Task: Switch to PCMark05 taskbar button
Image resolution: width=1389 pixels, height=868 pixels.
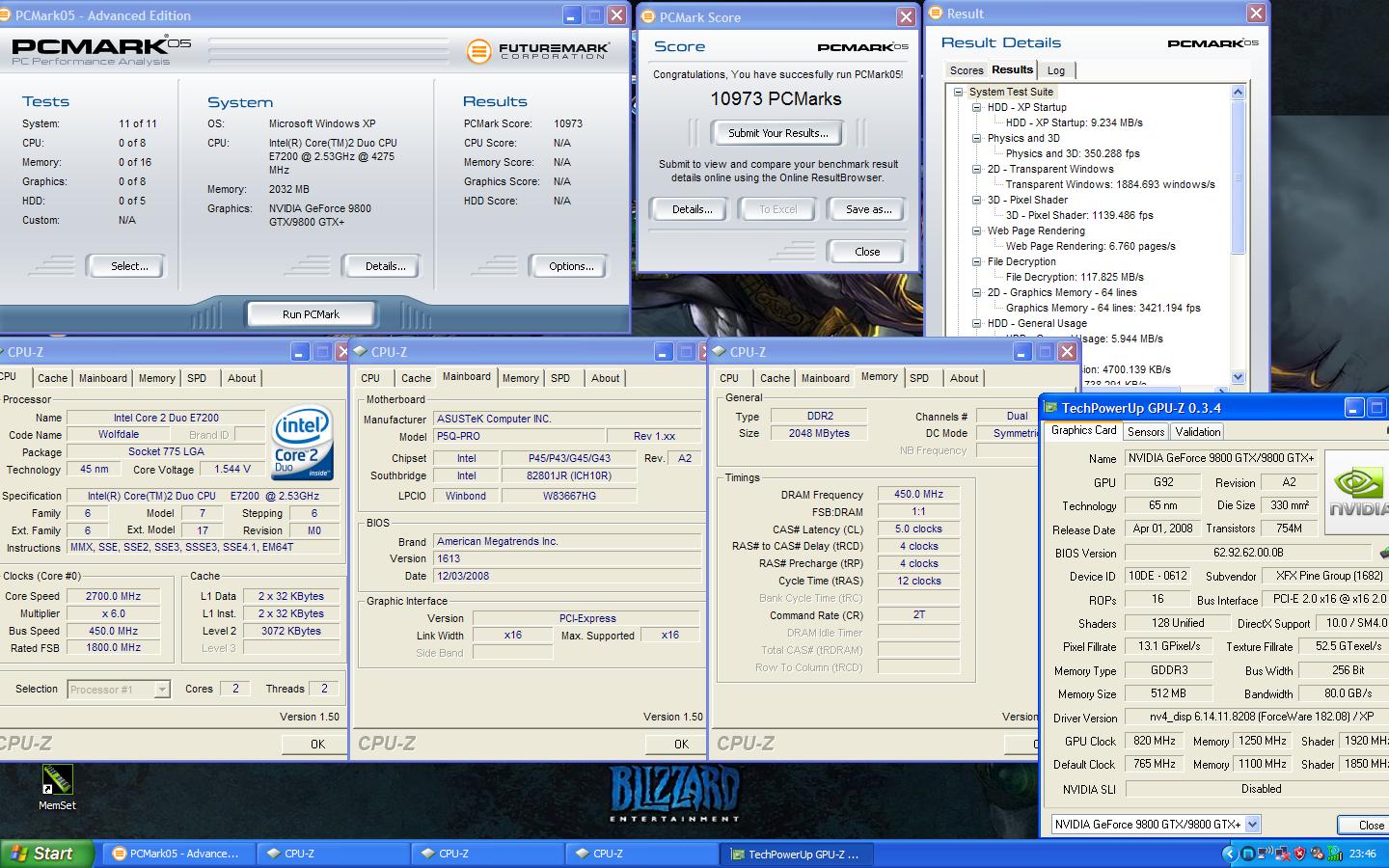Action: click(179, 854)
